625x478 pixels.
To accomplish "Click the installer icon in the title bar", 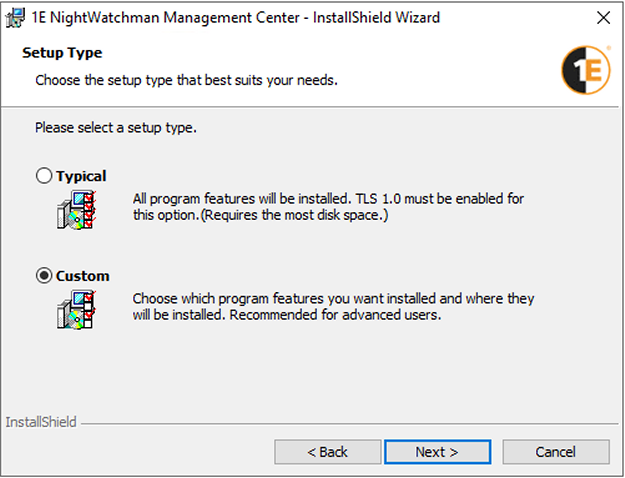I will [16, 18].
